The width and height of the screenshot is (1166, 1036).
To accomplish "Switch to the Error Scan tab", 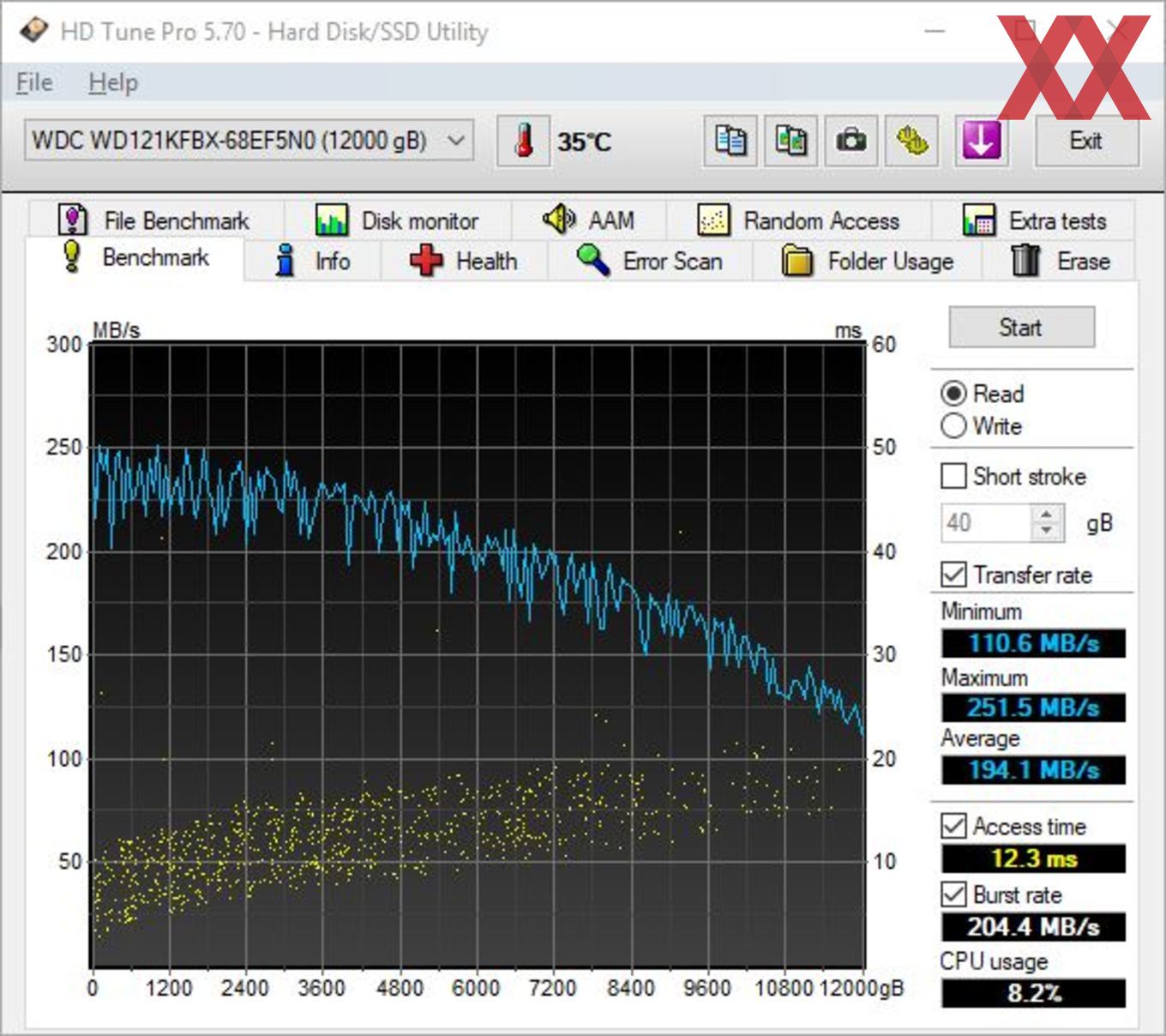I will click(x=650, y=261).
